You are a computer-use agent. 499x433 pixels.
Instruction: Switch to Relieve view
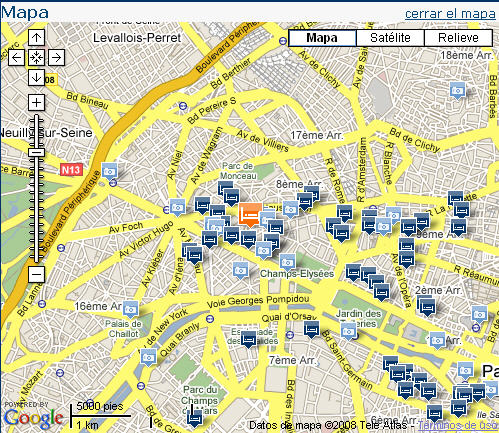tap(458, 38)
